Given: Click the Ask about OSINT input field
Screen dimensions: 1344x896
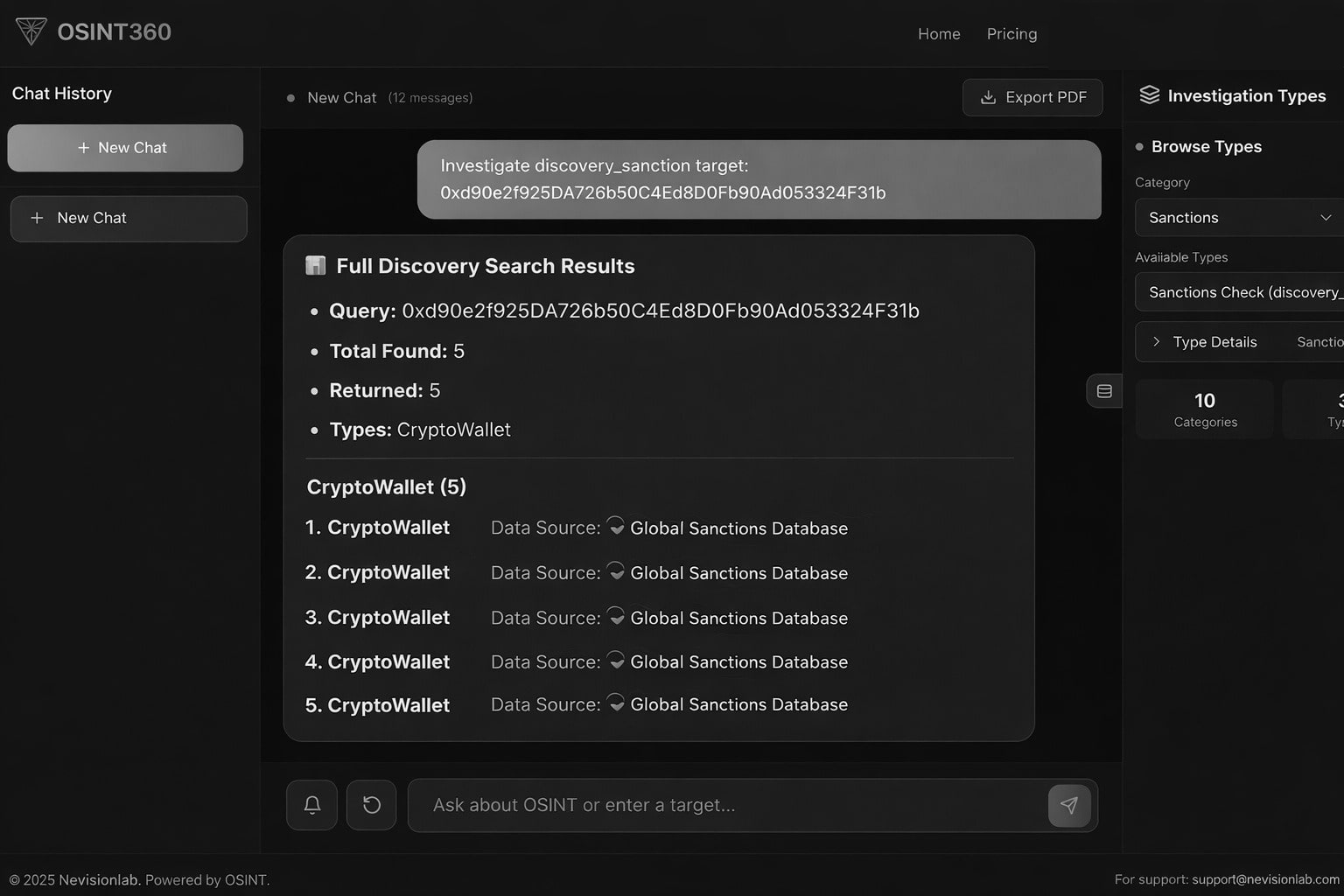Looking at the screenshot, I should tap(700, 805).
